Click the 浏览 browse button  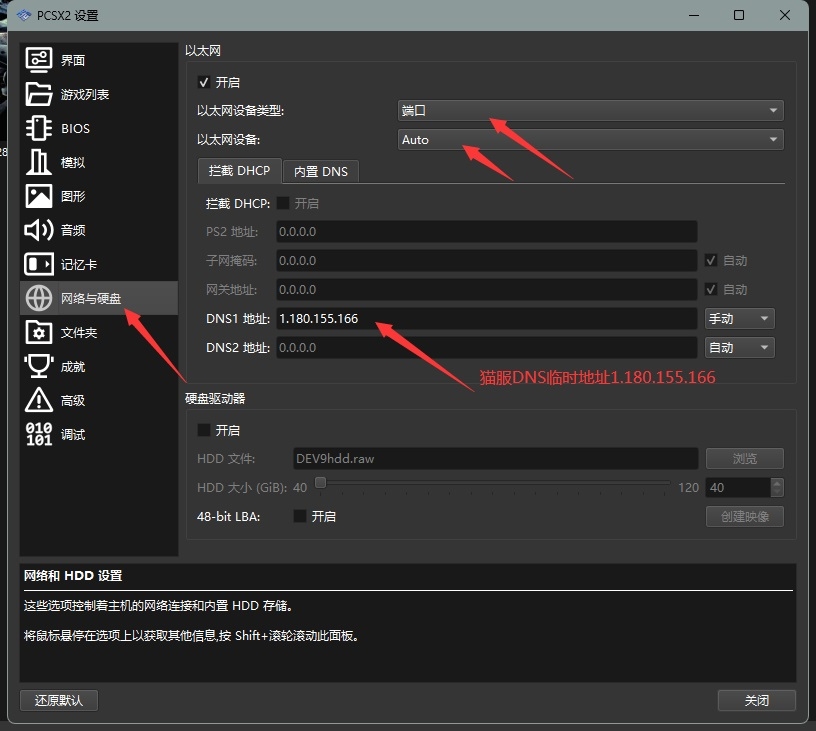(745, 458)
